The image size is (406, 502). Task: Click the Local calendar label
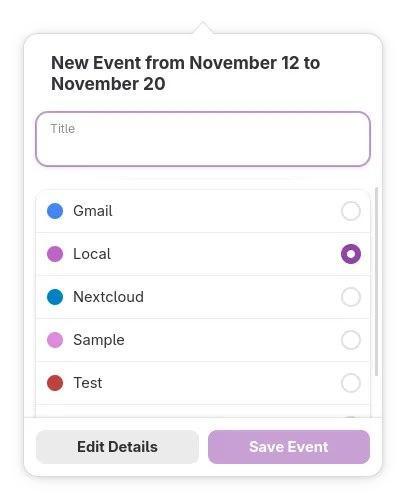(92, 254)
